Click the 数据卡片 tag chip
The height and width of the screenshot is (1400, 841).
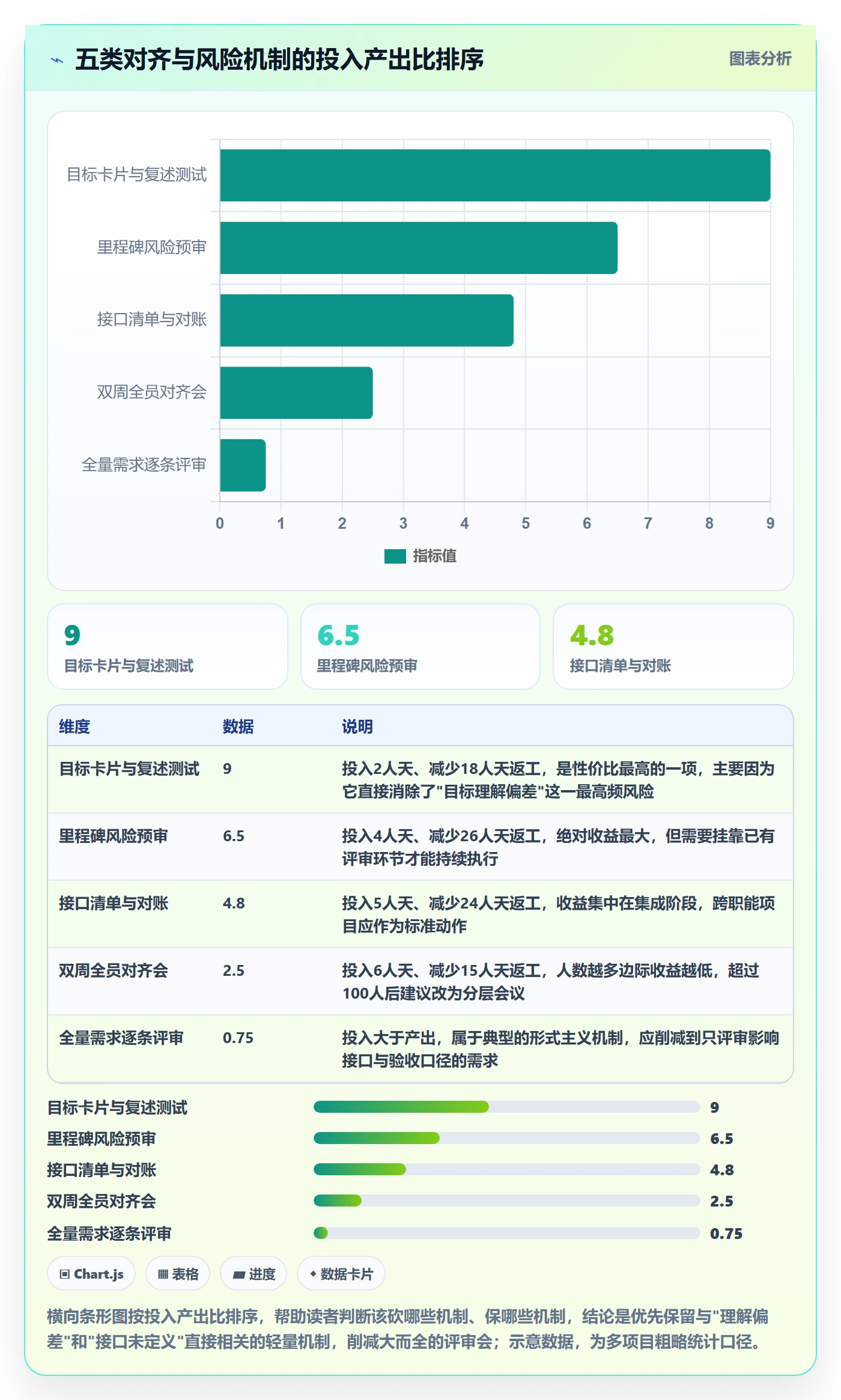click(341, 1274)
